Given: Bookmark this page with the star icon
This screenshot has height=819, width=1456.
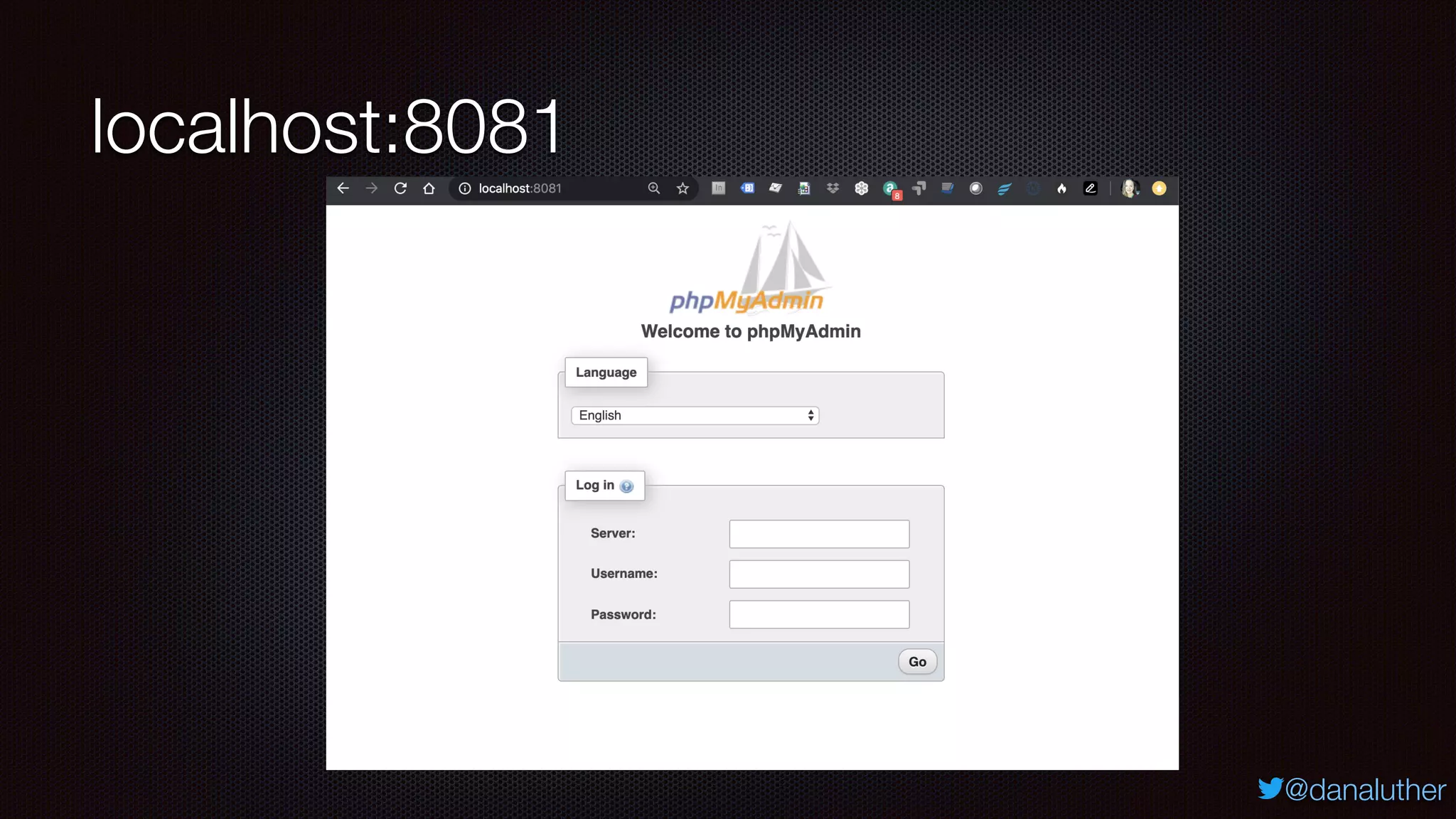Looking at the screenshot, I should point(682,188).
